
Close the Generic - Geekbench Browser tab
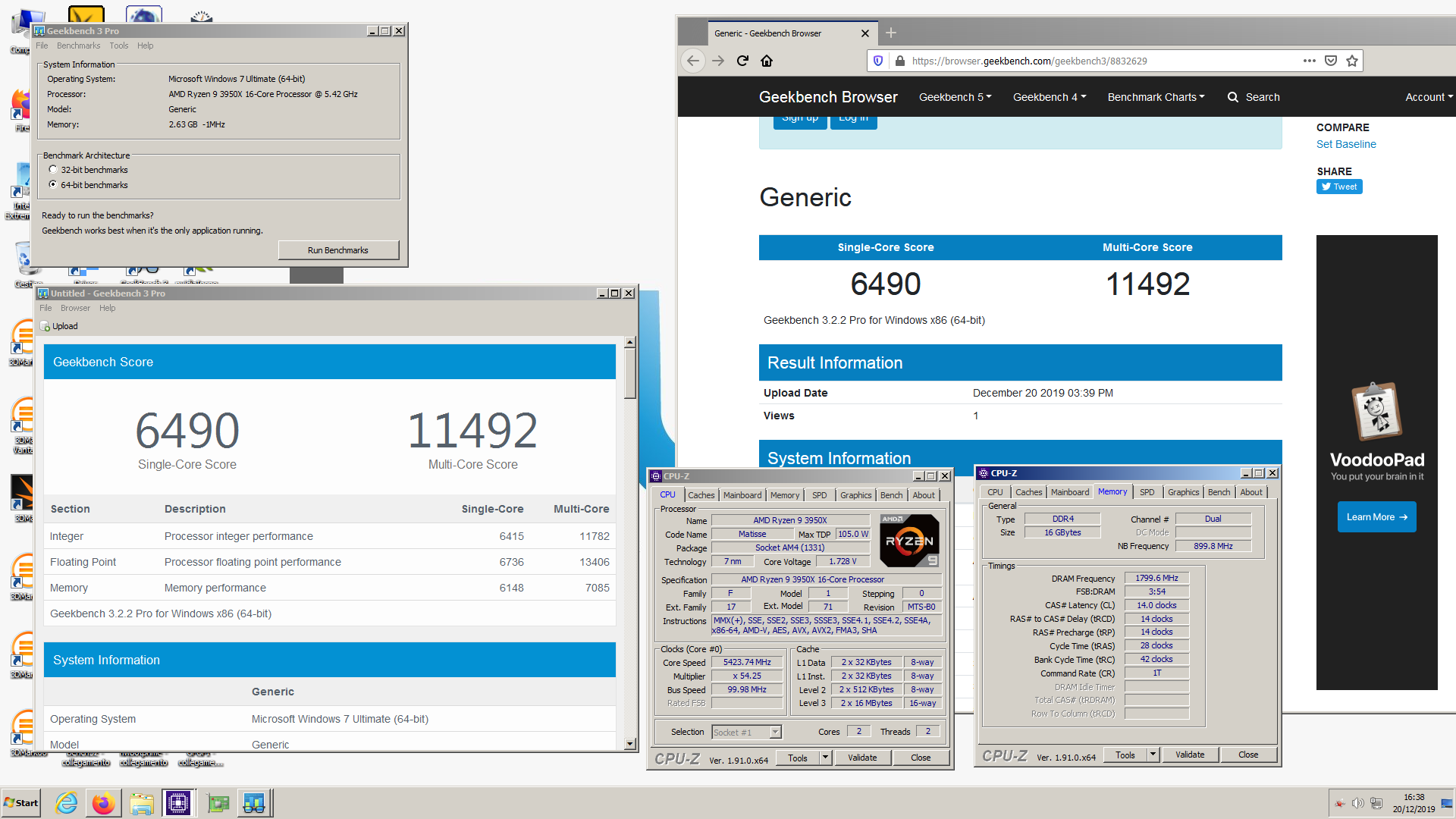(865, 33)
